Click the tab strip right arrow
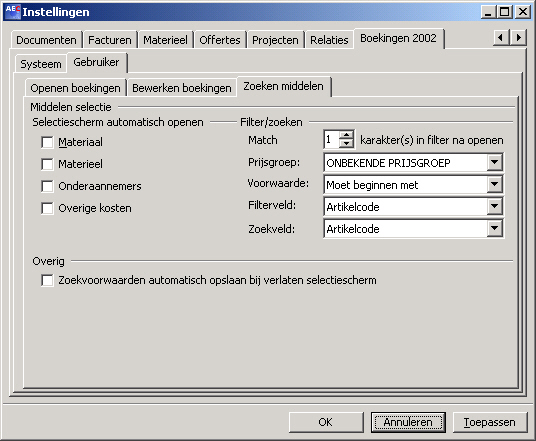Viewport: 536px width, 441px height. [518, 38]
